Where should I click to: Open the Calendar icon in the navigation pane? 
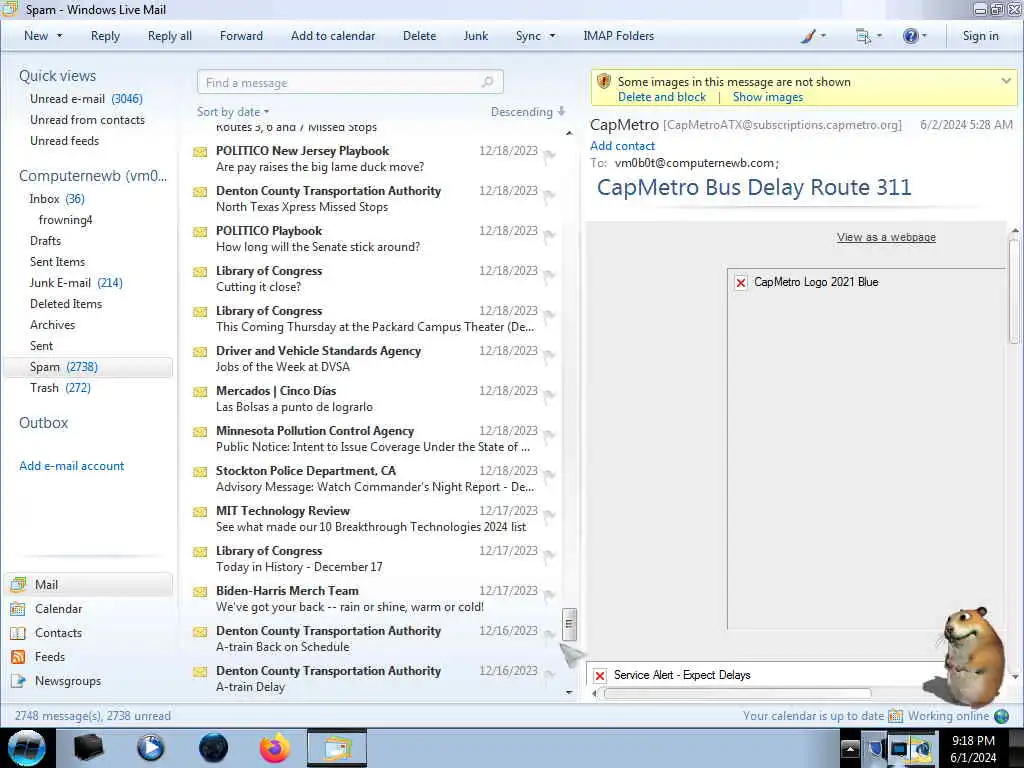click(x=18, y=609)
